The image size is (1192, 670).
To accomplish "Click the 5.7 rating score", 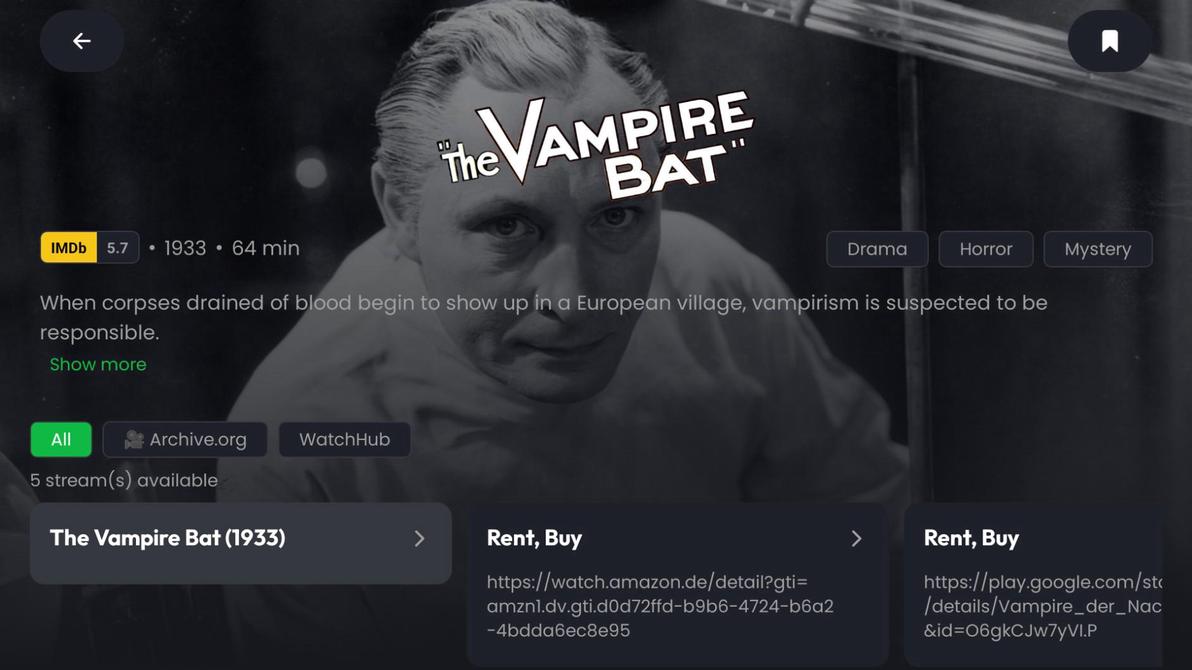I will pos(118,248).
